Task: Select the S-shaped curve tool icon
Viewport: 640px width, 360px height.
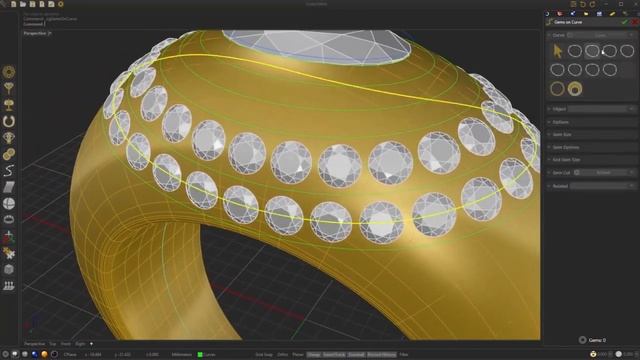Action: [x=9, y=170]
